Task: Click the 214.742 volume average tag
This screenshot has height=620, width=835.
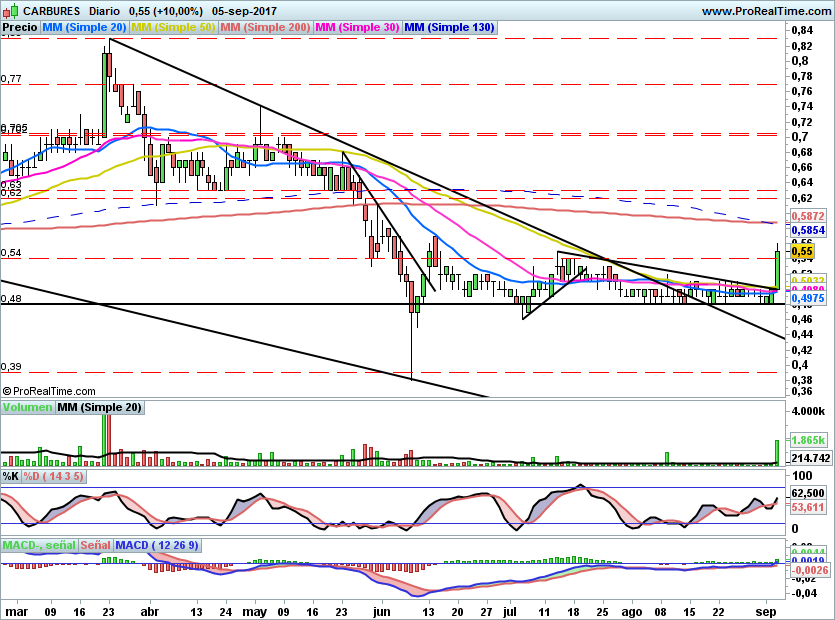Action: point(811,458)
